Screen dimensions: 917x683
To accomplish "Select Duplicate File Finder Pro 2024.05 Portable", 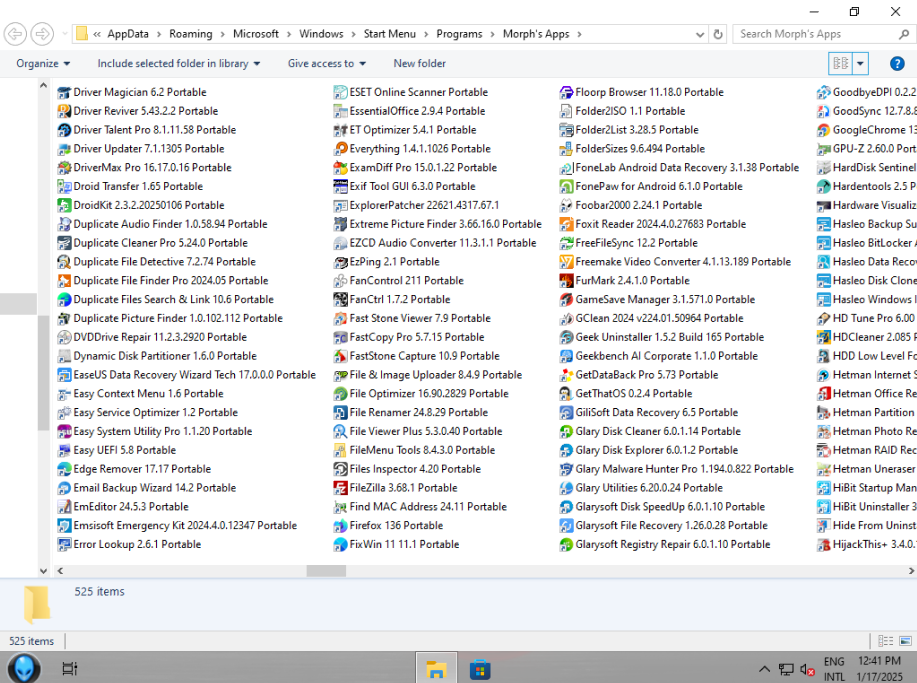I will [x=163, y=281].
